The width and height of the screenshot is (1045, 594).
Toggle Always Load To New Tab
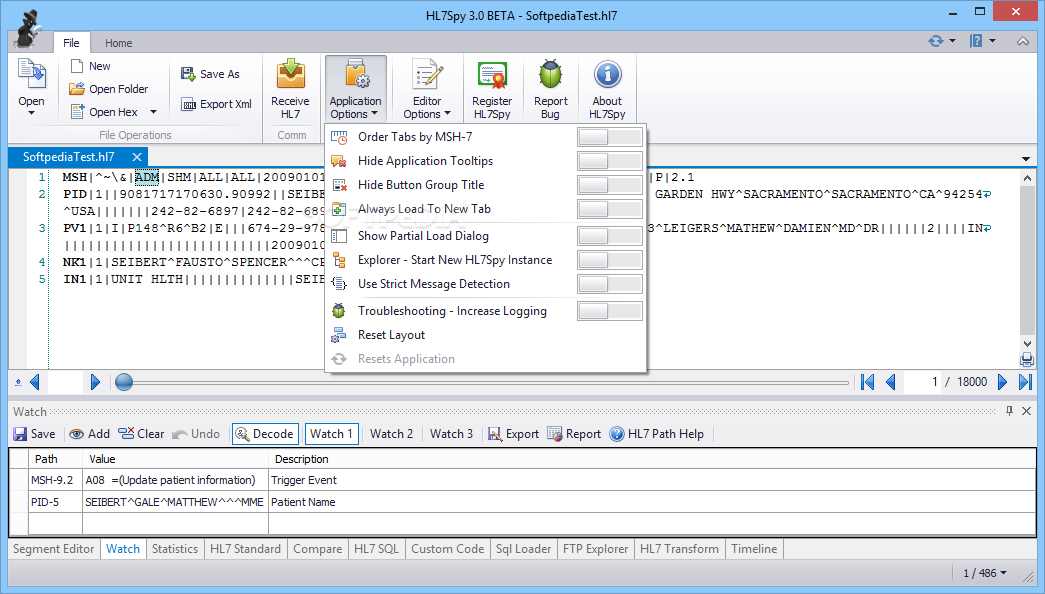609,209
